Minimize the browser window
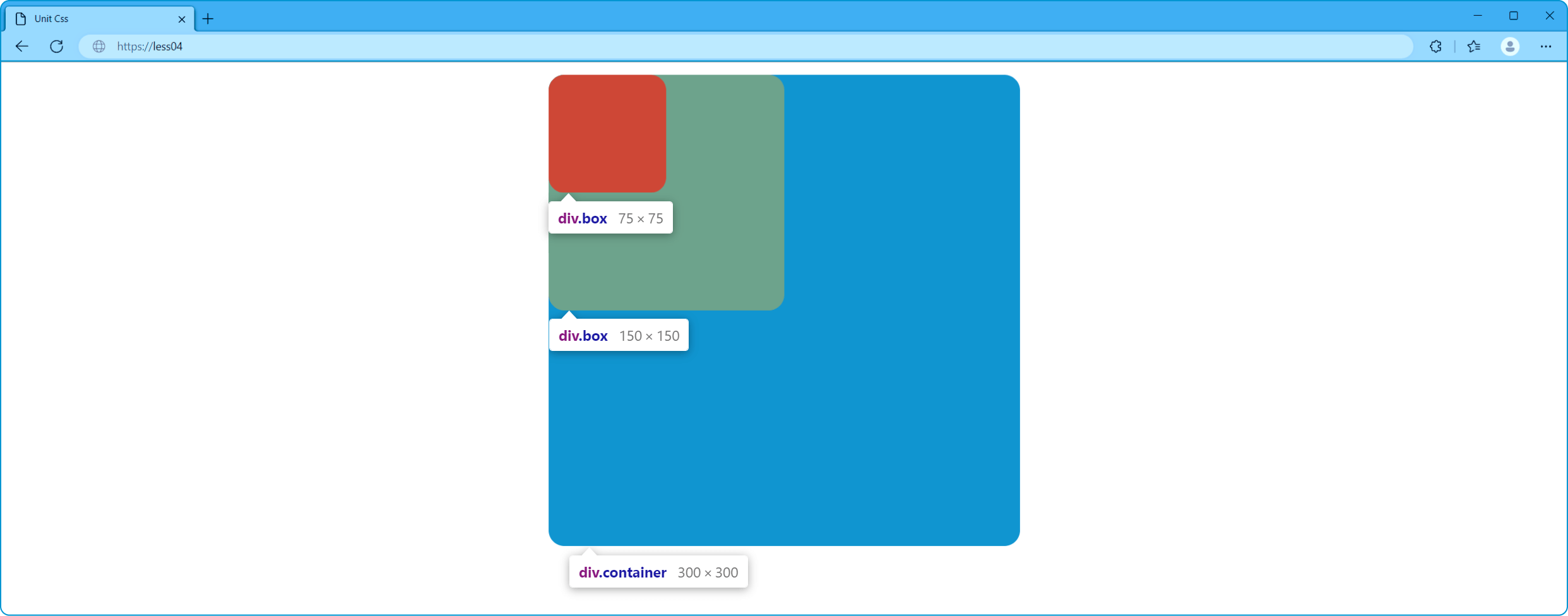 coord(1478,16)
